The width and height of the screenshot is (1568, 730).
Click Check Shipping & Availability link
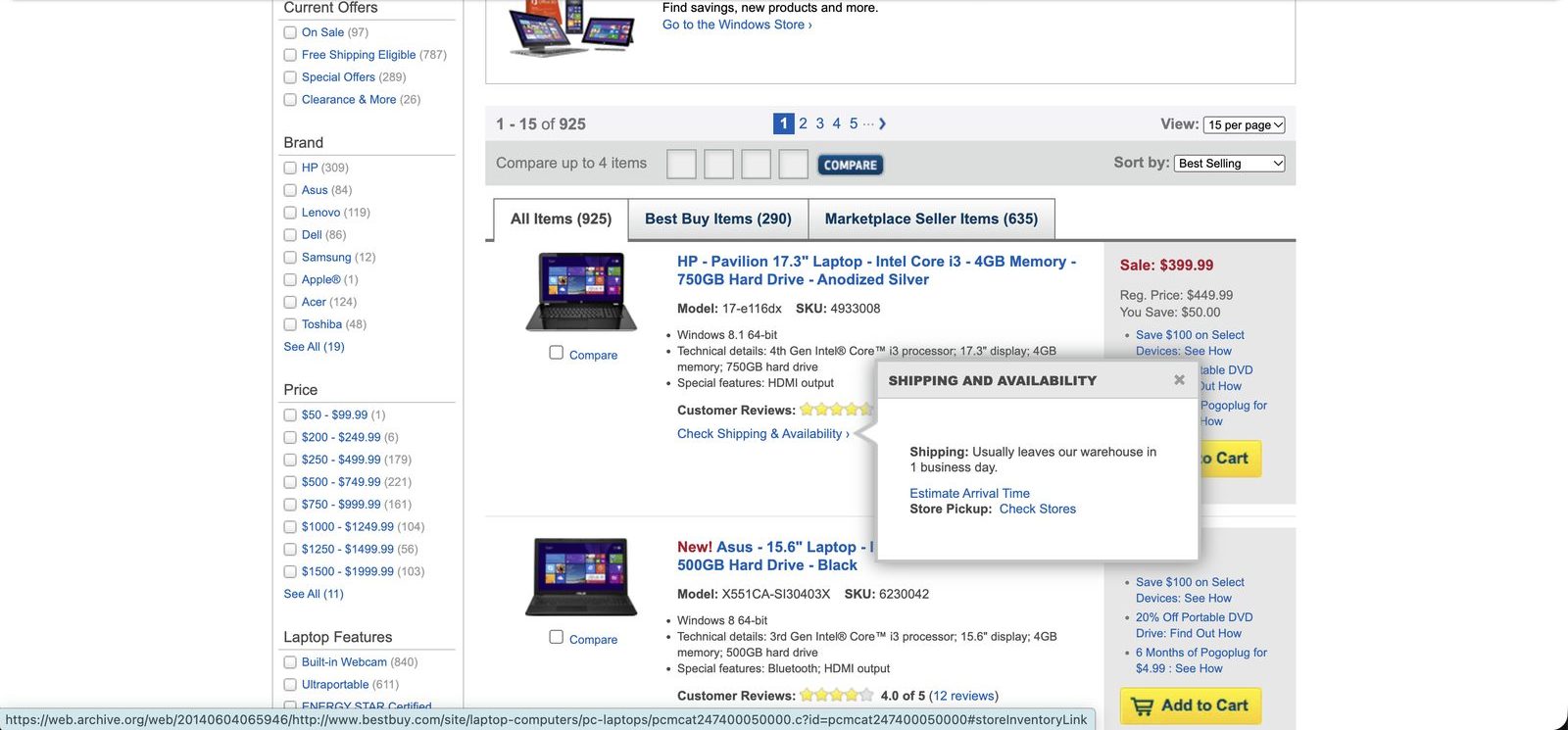coord(763,434)
